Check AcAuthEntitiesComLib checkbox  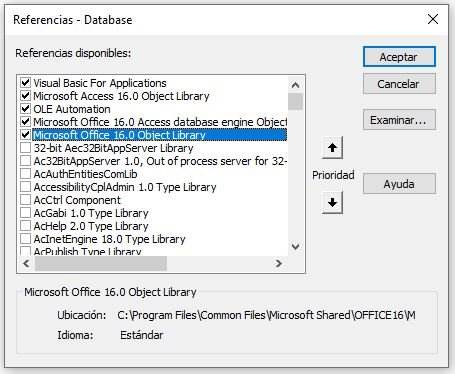[x=25, y=174]
